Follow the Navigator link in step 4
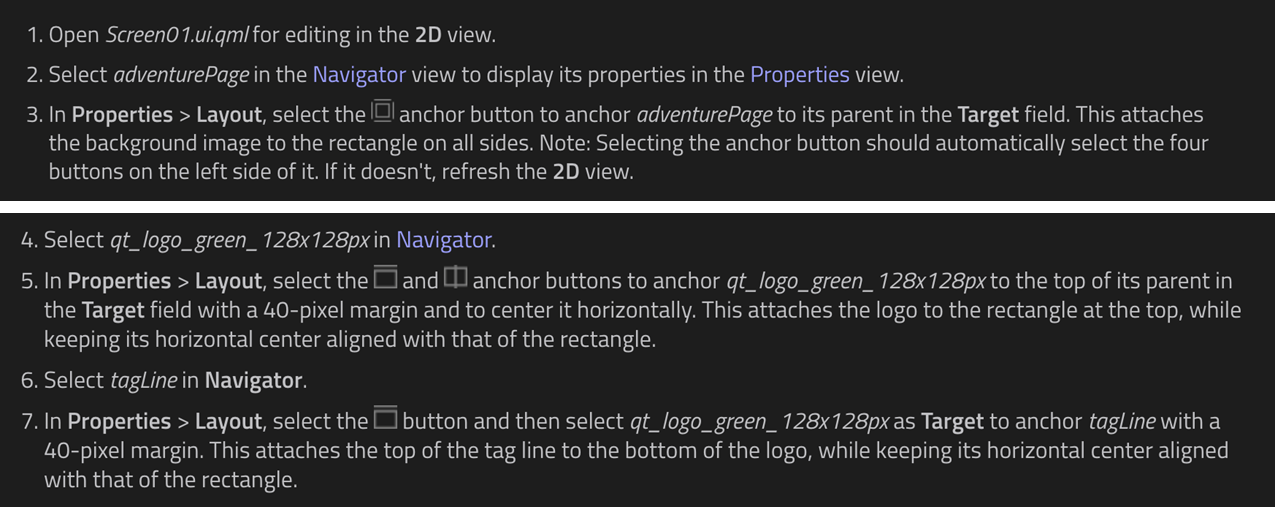 (x=443, y=240)
